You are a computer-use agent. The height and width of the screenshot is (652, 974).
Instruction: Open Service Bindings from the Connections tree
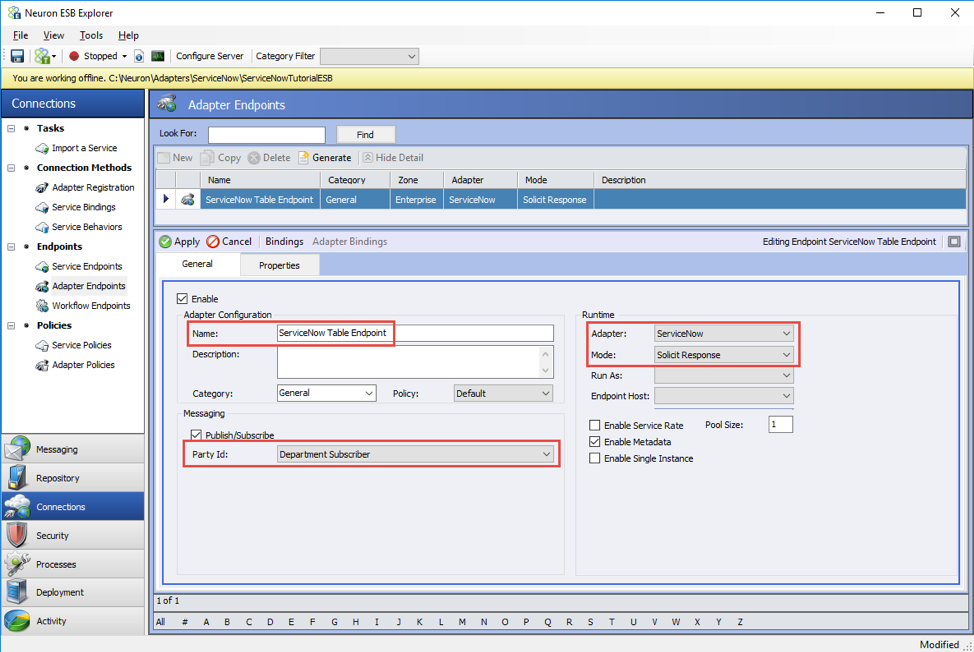(83, 207)
